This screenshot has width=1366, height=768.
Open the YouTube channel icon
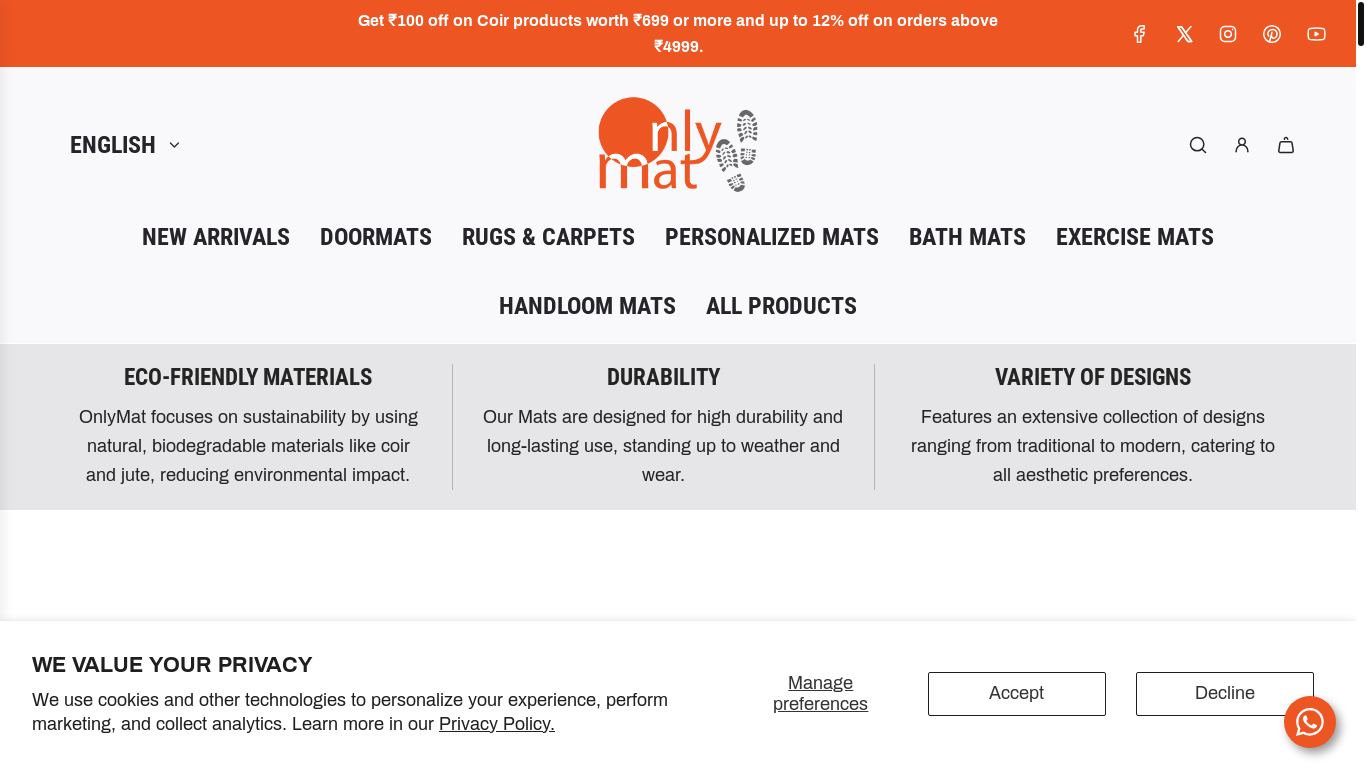coord(1316,34)
